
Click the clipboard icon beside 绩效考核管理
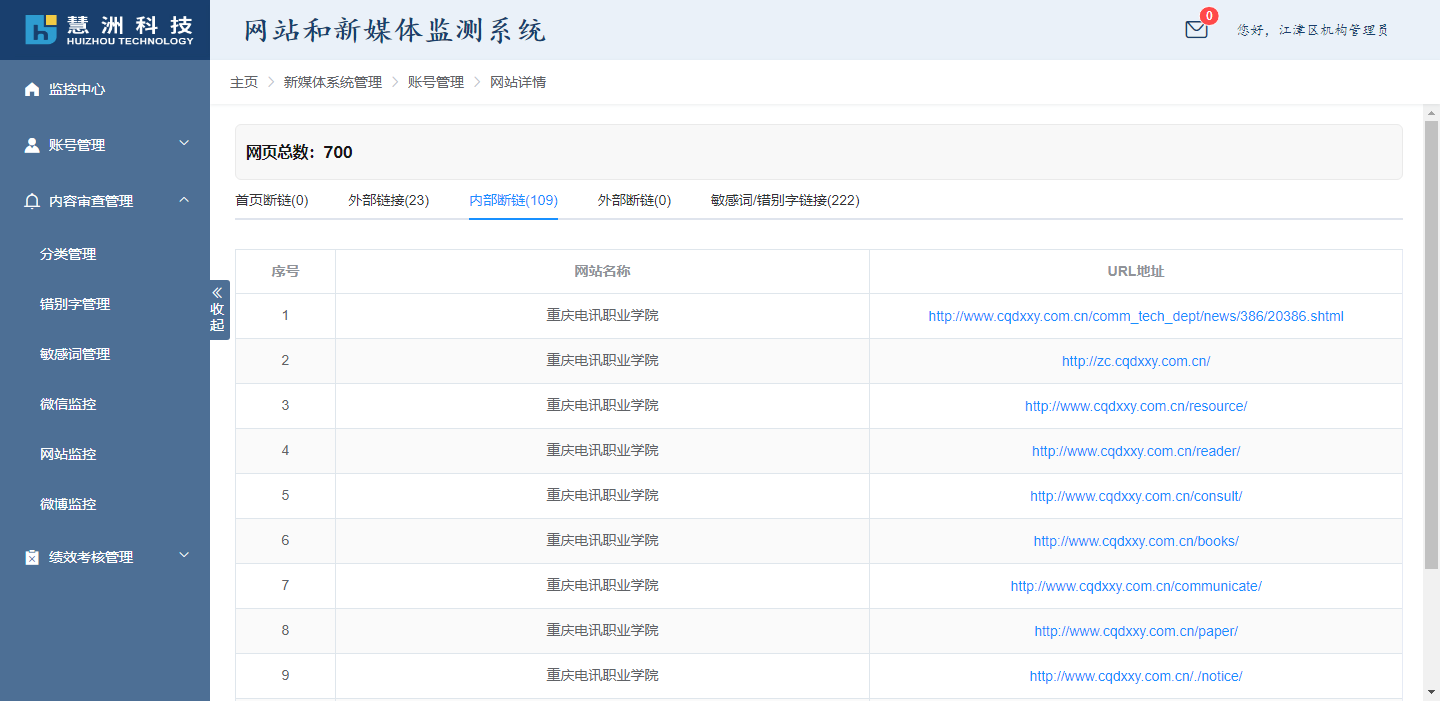point(32,557)
